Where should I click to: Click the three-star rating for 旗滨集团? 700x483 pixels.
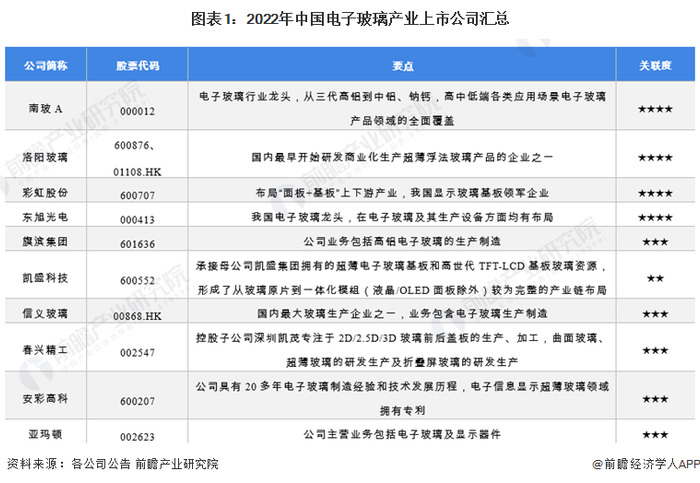point(655,242)
